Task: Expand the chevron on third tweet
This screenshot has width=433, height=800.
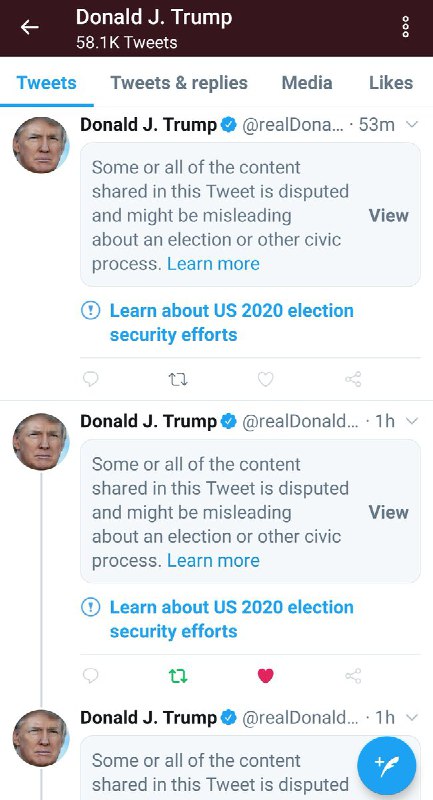Action: (x=412, y=717)
